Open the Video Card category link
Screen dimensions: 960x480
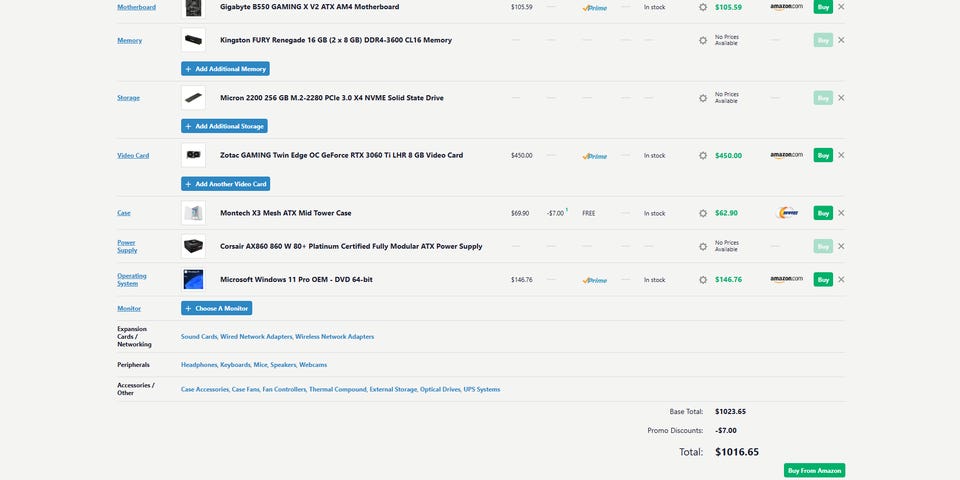(x=133, y=156)
